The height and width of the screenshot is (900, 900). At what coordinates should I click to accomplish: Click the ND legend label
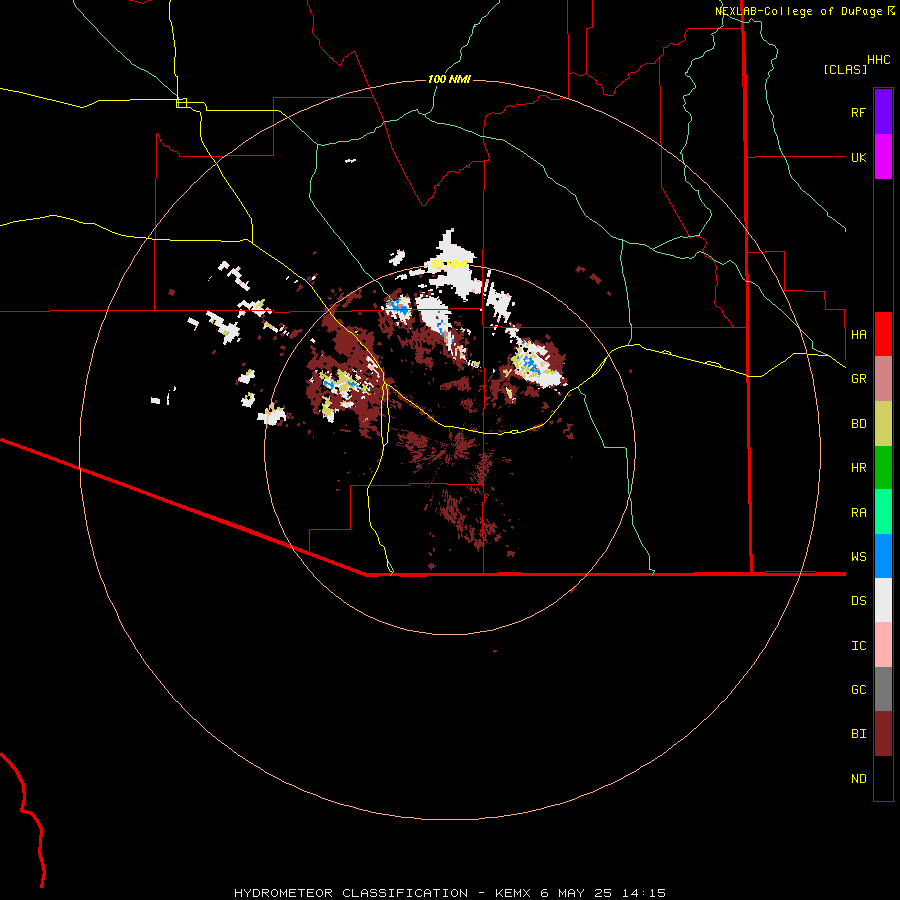coord(858,778)
